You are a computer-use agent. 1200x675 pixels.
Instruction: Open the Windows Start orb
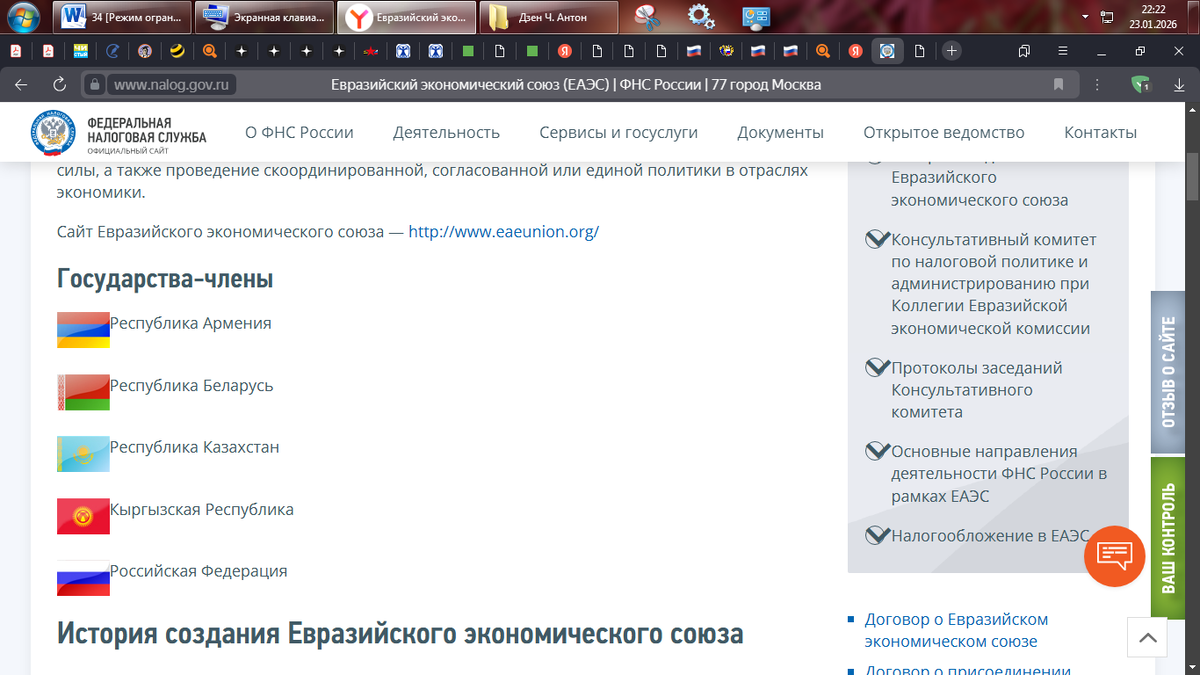pos(22,16)
